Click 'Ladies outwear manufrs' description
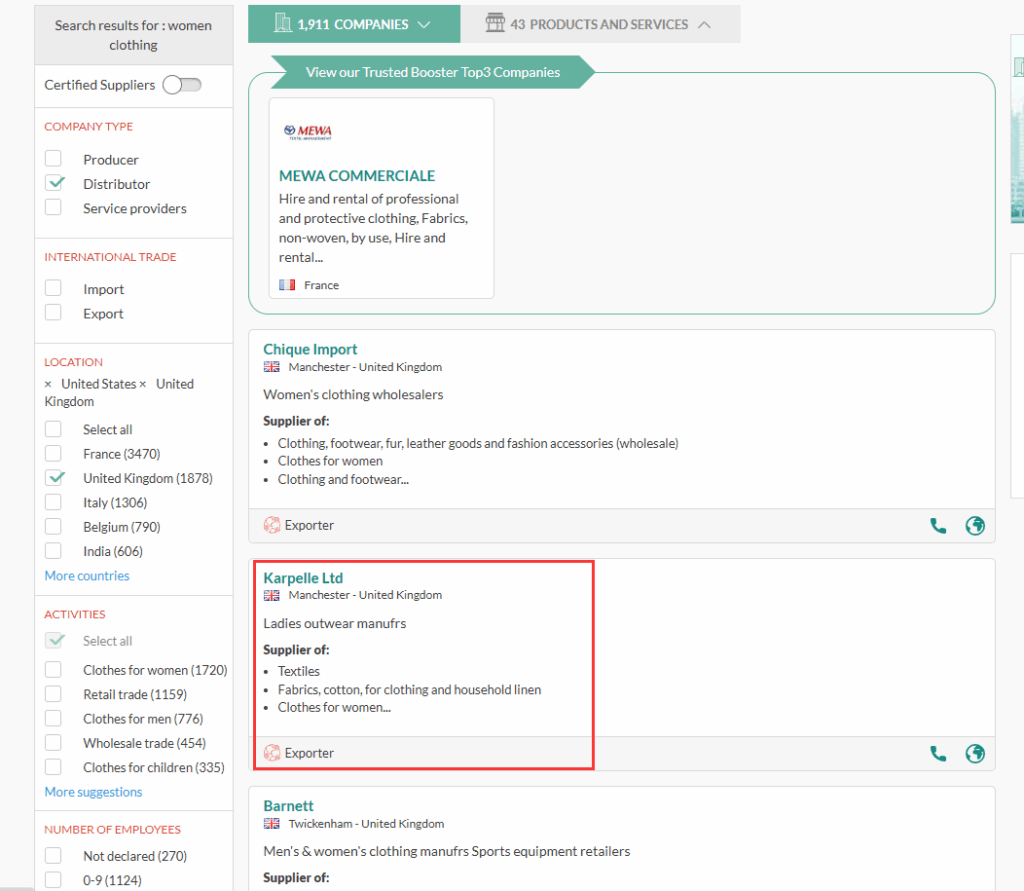 click(334, 623)
